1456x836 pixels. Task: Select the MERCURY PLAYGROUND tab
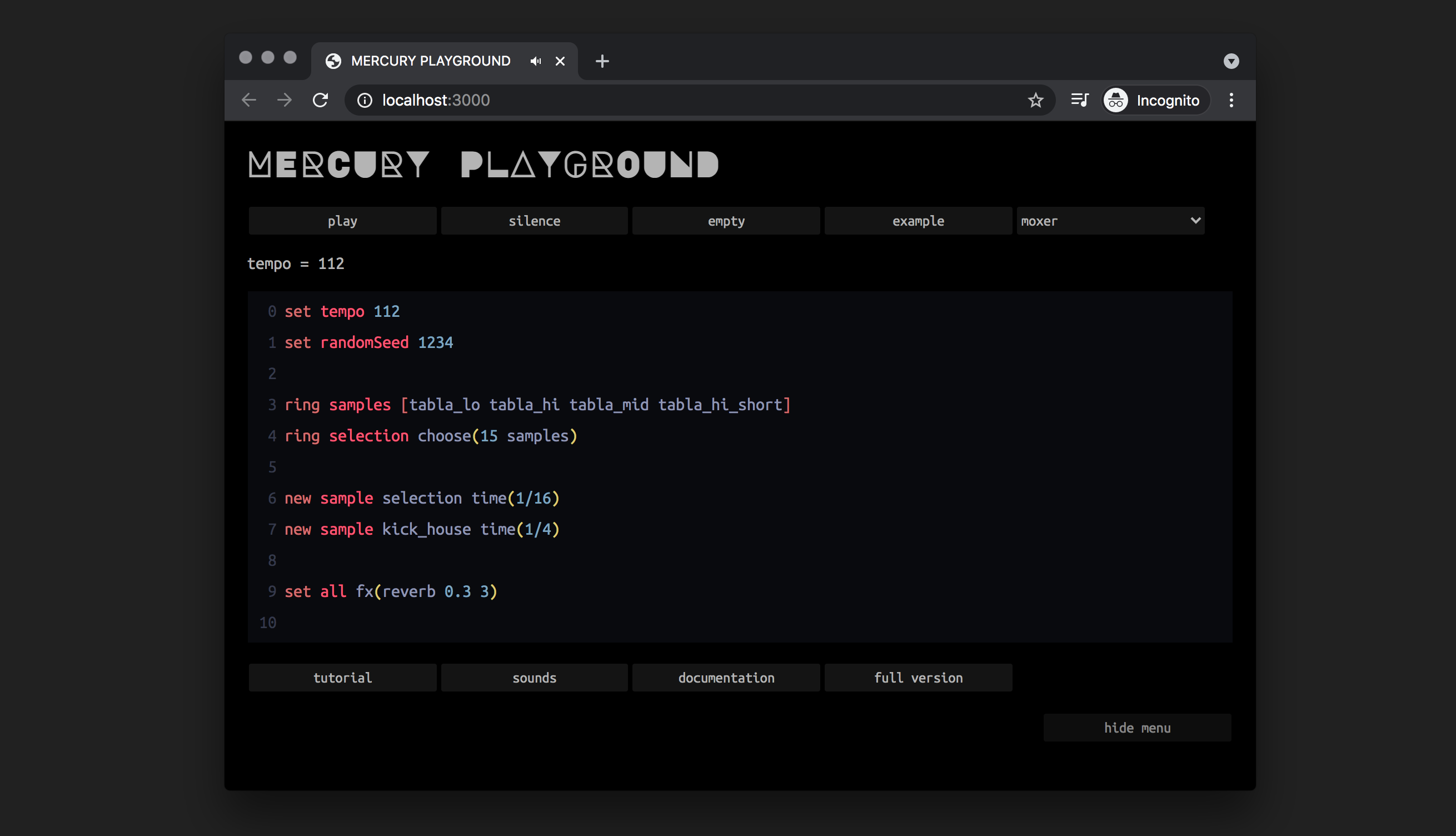(430, 61)
